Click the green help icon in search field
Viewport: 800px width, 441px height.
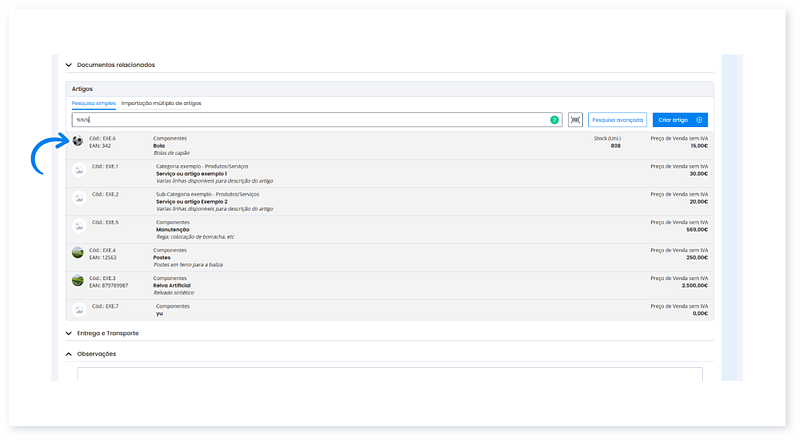tap(554, 119)
